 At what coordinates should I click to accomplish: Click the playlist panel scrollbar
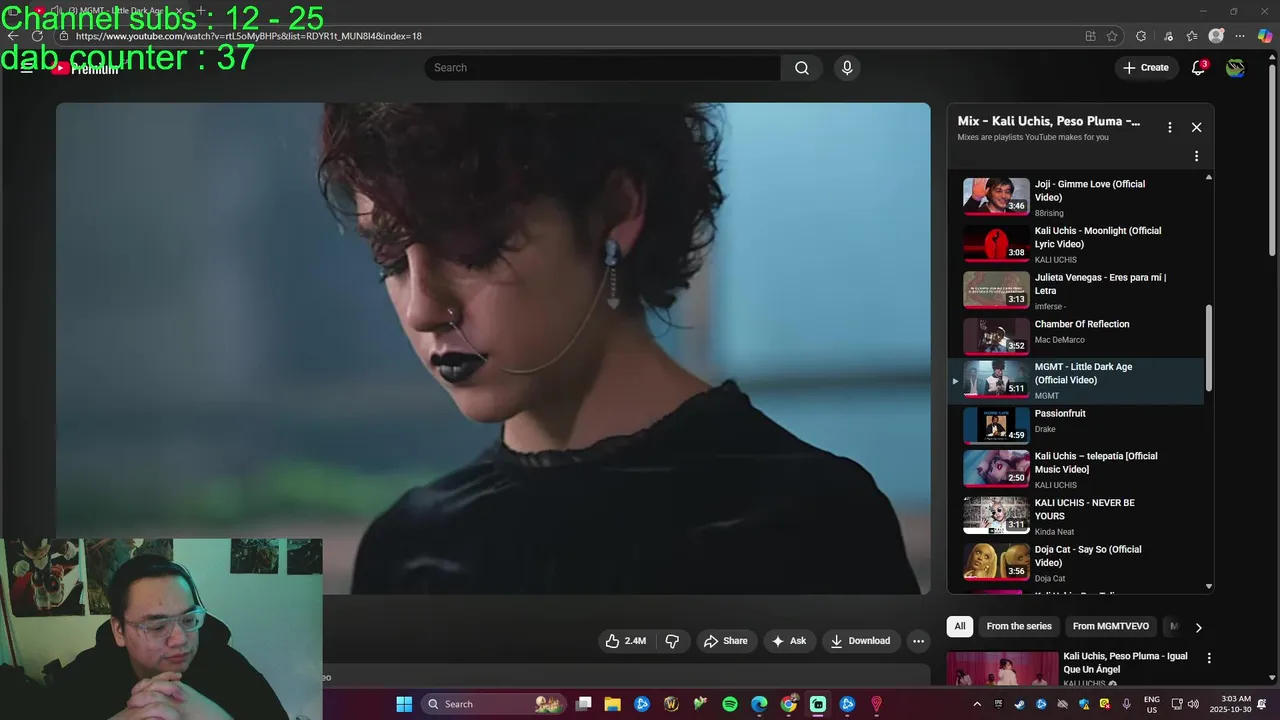(x=1209, y=347)
